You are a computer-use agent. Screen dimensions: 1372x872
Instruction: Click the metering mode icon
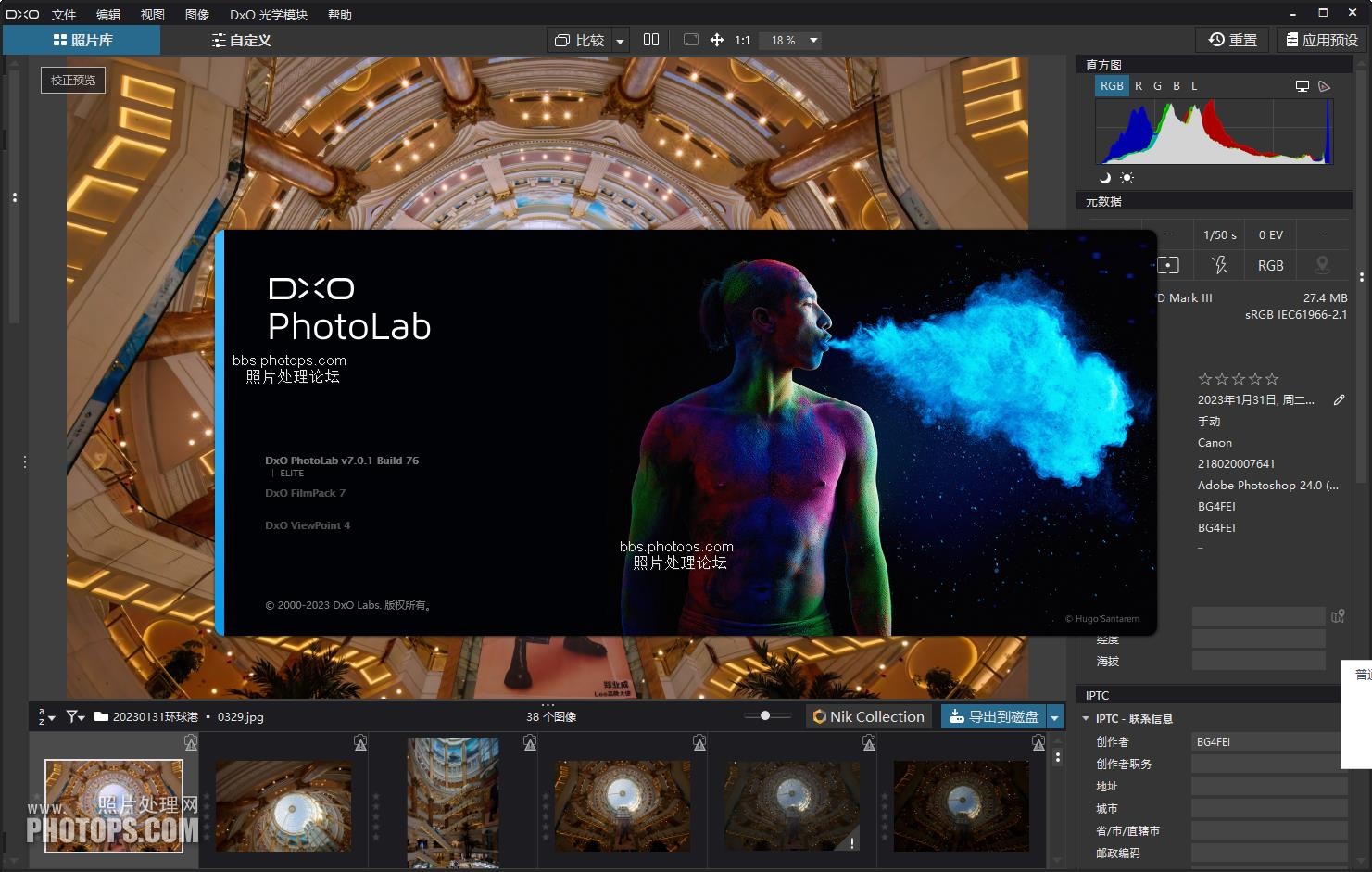click(x=1168, y=265)
